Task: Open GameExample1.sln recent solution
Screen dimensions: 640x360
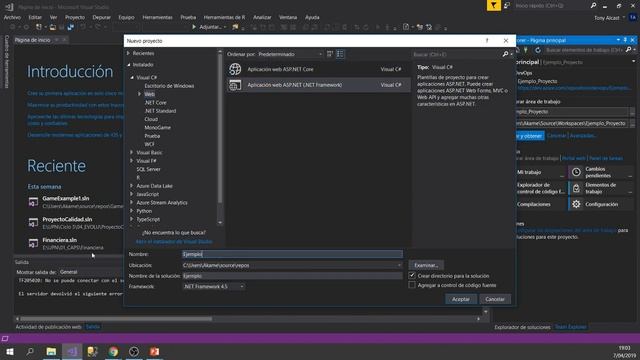Action: [x=66, y=198]
